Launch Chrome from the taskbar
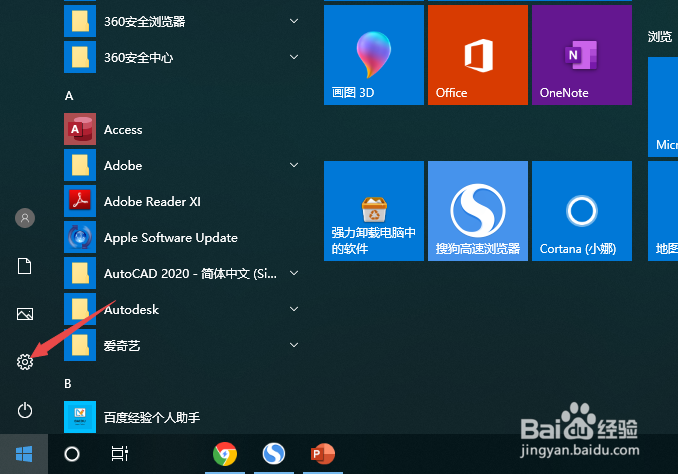The image size is (678, 474). coord(225,454)
